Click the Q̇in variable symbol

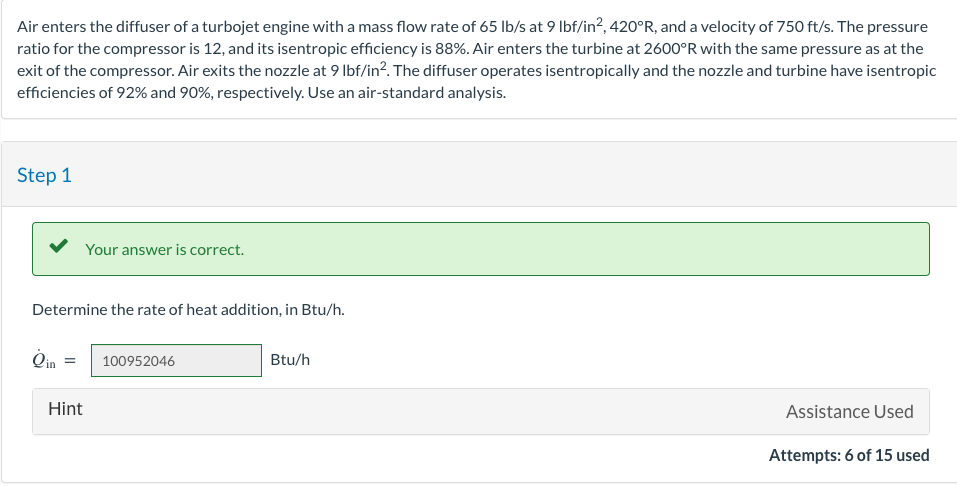pyautogui.click(x=47, y=361)
